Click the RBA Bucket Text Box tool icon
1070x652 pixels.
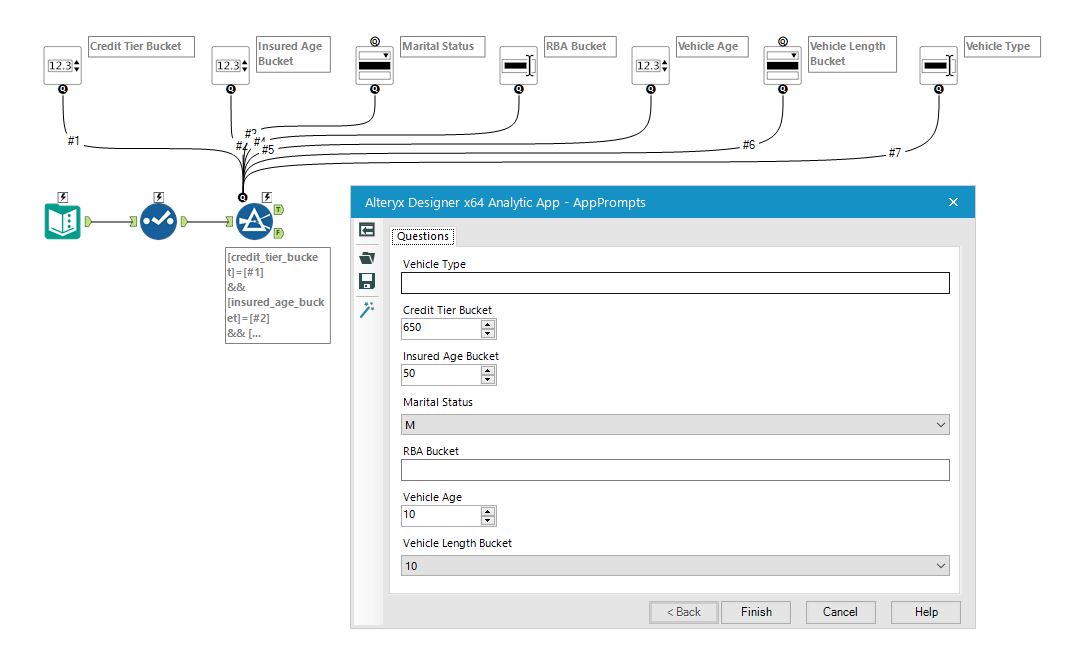pos(518,64)
